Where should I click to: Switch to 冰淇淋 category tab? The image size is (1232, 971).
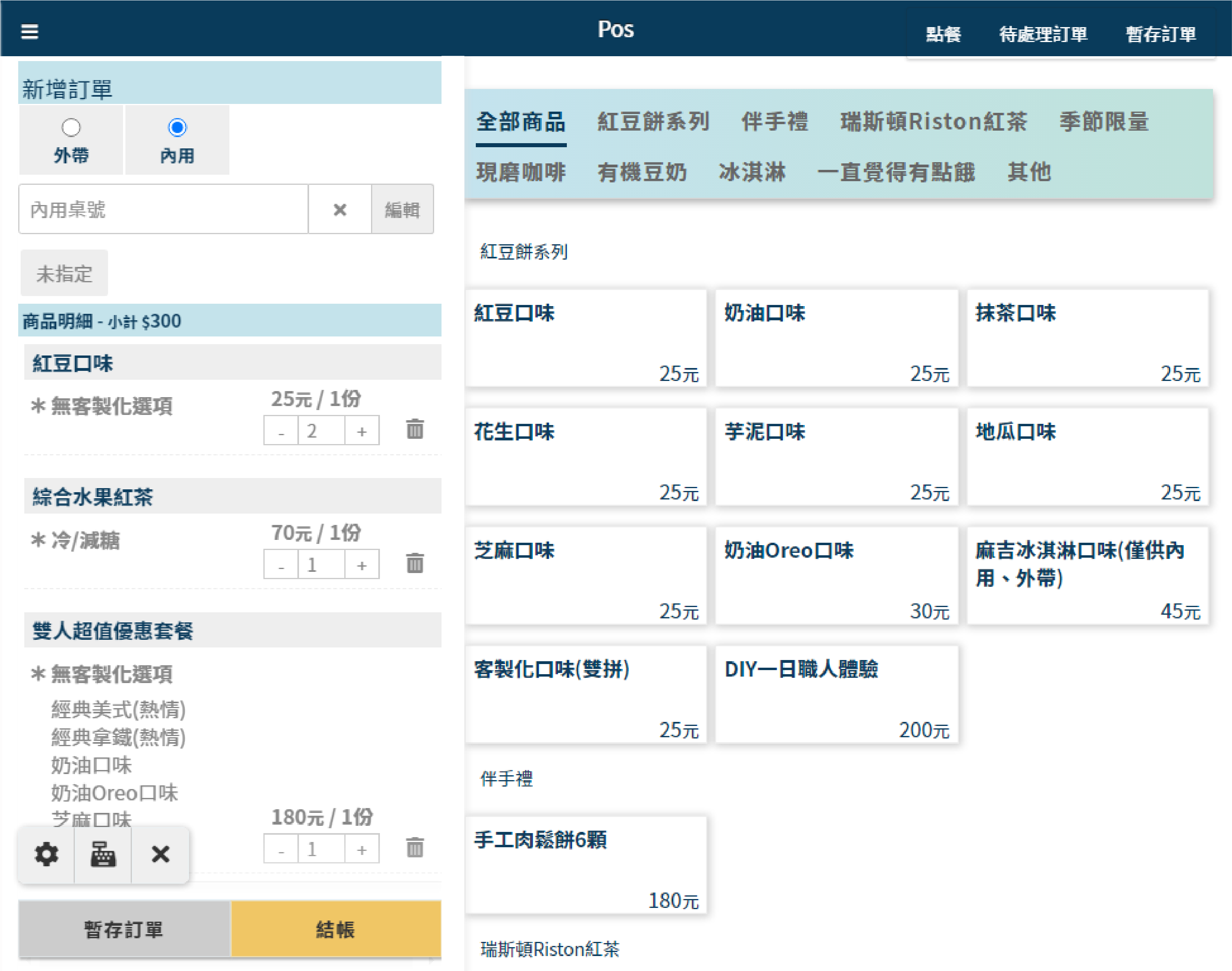752,172
